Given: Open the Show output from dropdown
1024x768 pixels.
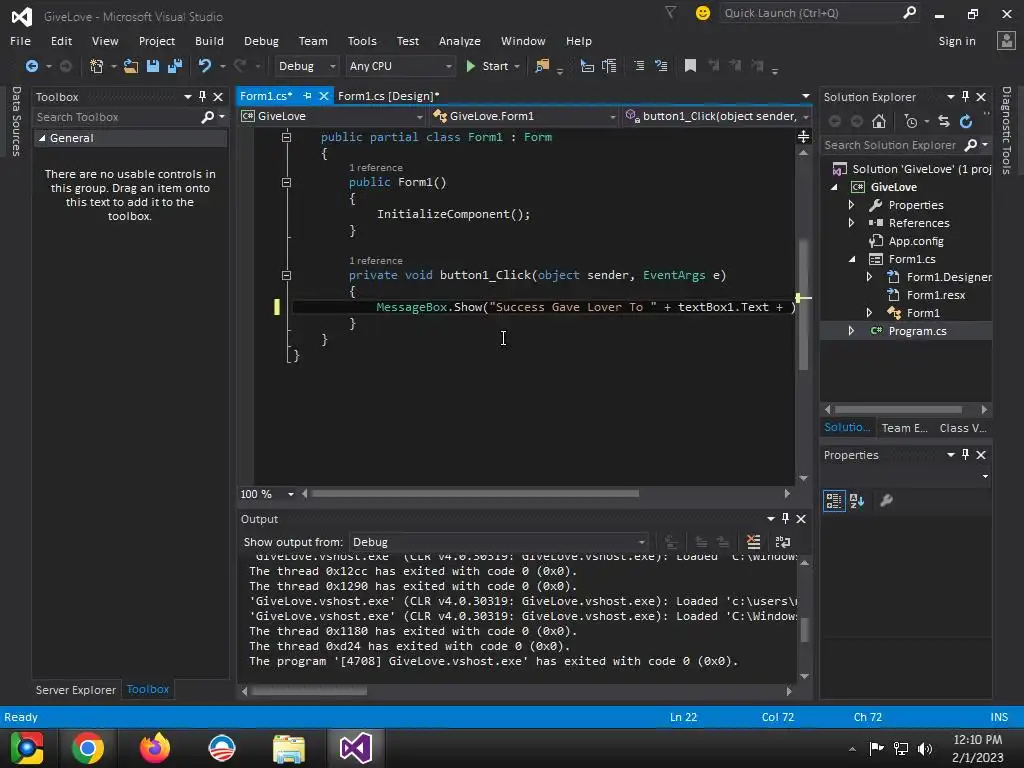Looking at the screenshot, I should 499,542.
